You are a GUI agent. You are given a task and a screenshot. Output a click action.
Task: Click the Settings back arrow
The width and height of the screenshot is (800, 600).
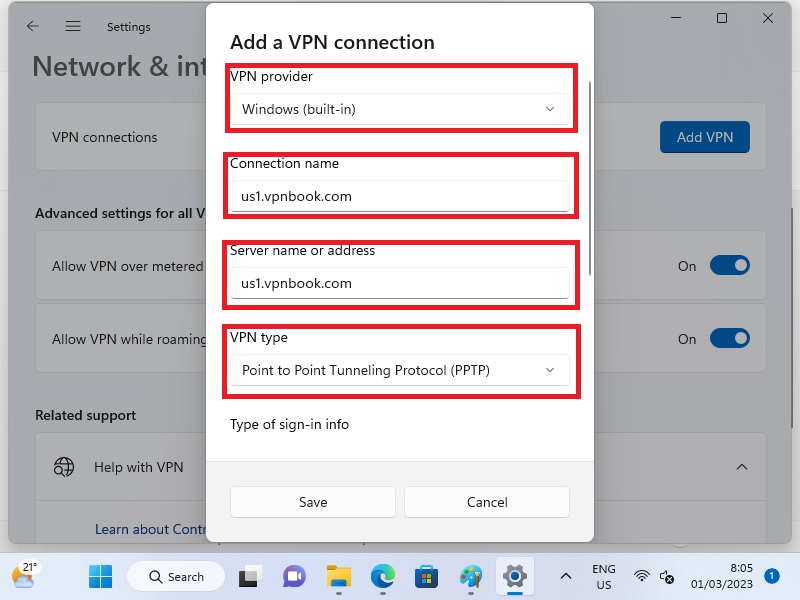(x=33, y=27)
